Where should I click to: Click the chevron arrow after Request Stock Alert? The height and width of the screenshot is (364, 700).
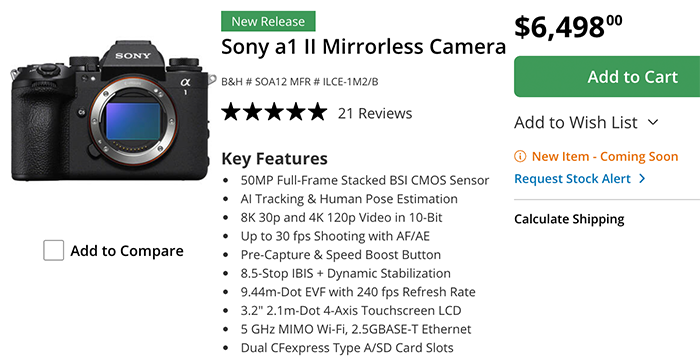642,179
